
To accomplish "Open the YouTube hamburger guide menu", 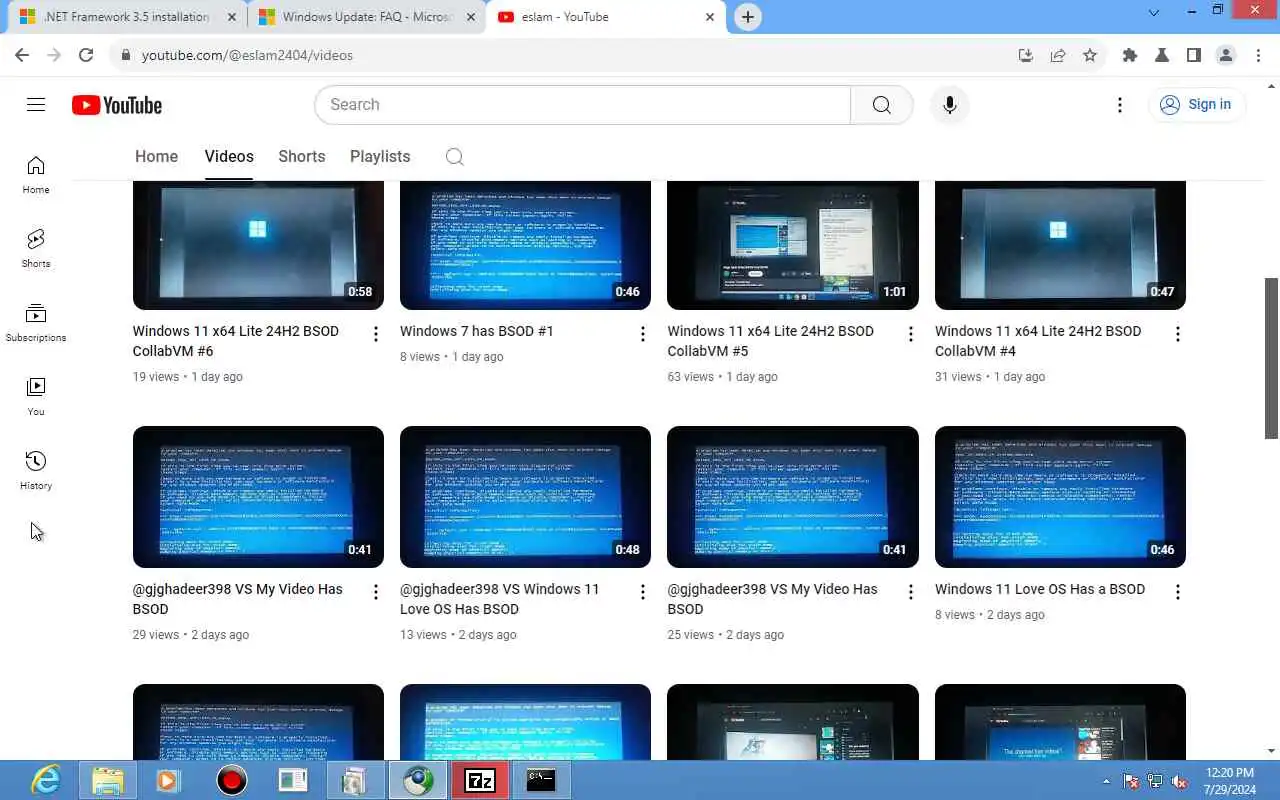I will point(36,105).
